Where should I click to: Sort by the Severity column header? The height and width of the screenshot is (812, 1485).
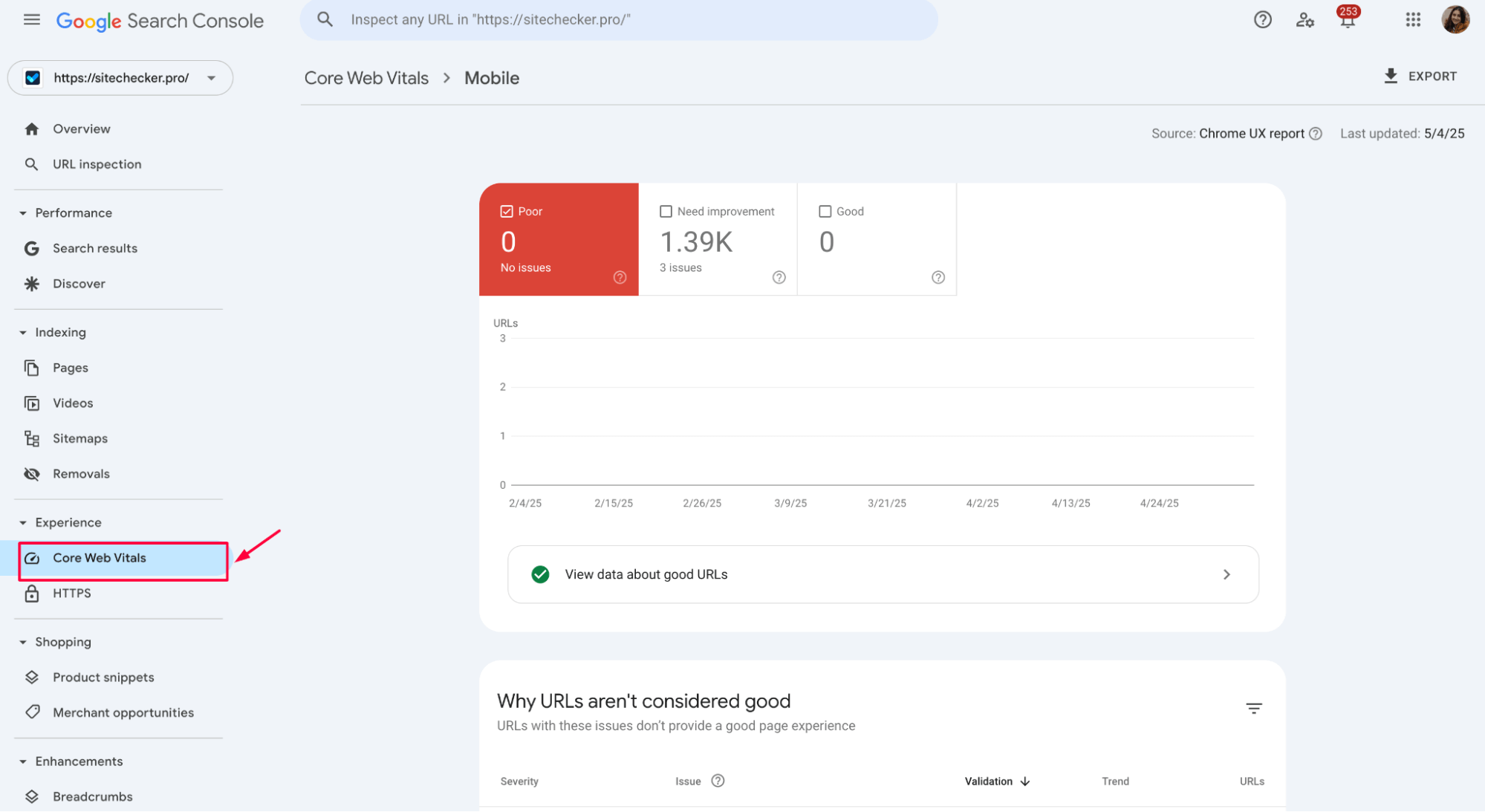tap(519, 782)
